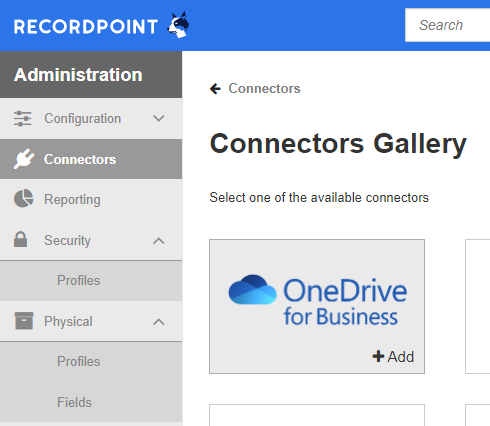Select Connectors in the sidebar
The height and width of the screenshot is (426, 490).
(91, 159)
